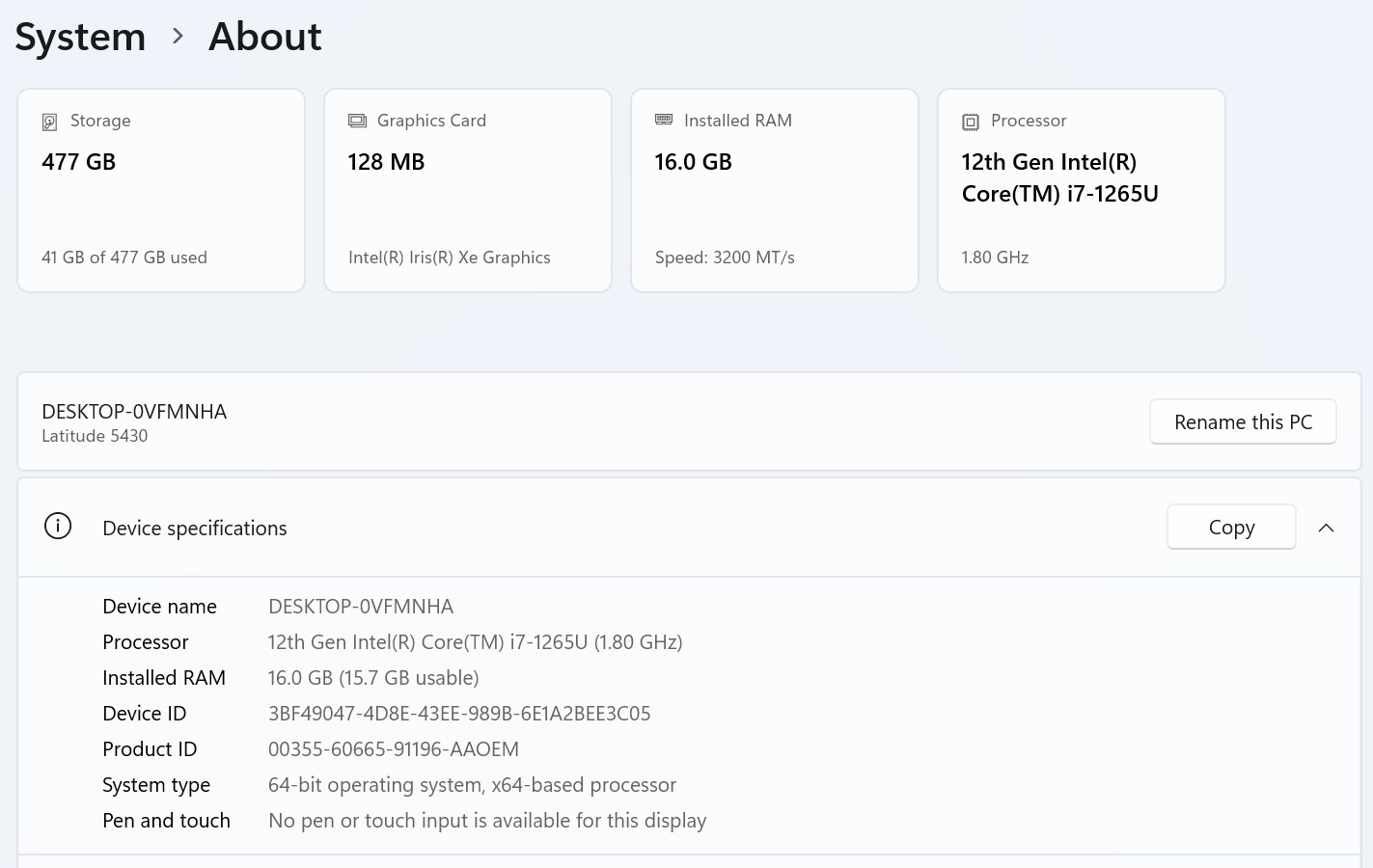Go back to System in breadcrumb

click(x=80, y=37)
